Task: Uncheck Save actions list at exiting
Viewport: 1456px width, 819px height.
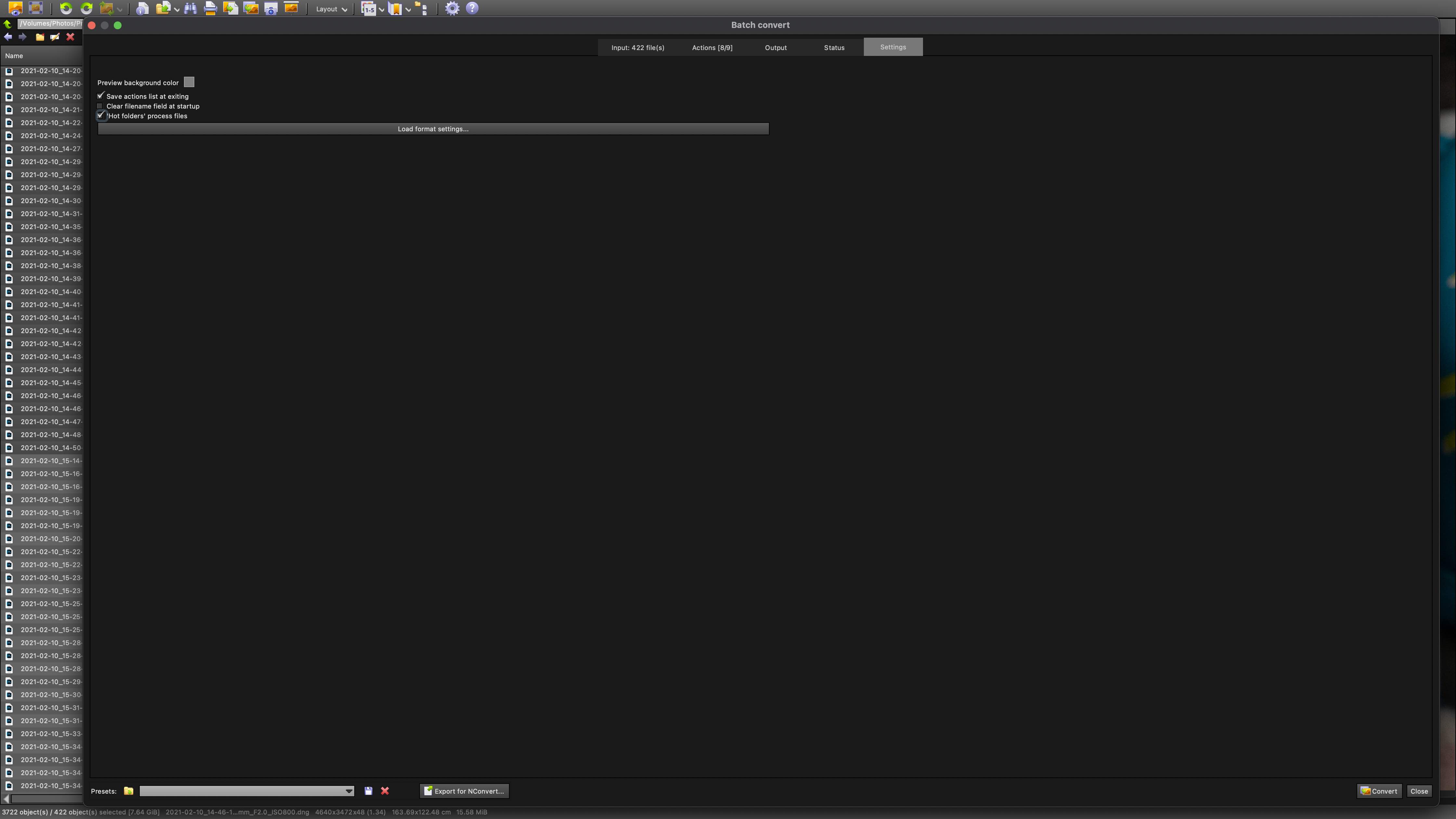Action: coord(101,96)
